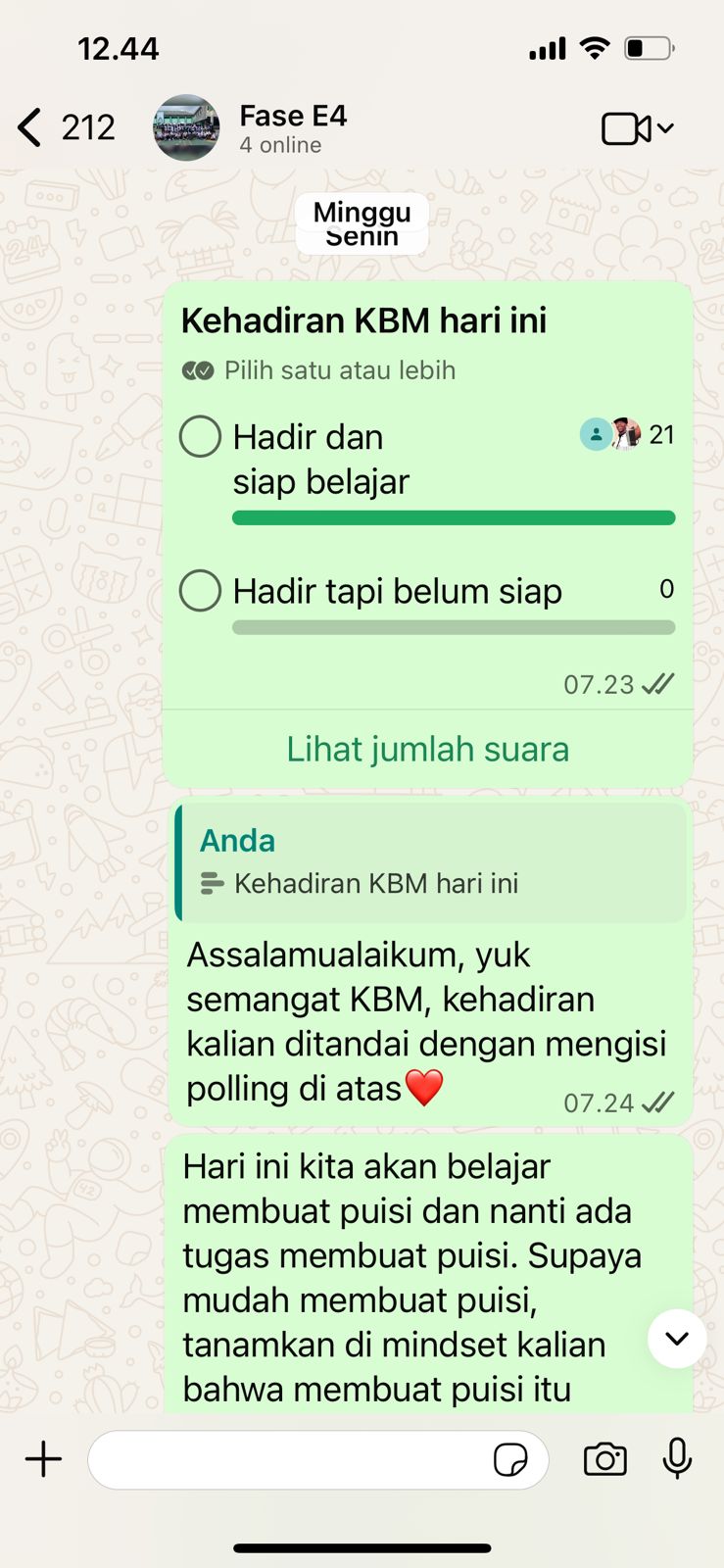Tap the double-check receipt at 07.24
724x1568 pixels.
click(657, 1102)
